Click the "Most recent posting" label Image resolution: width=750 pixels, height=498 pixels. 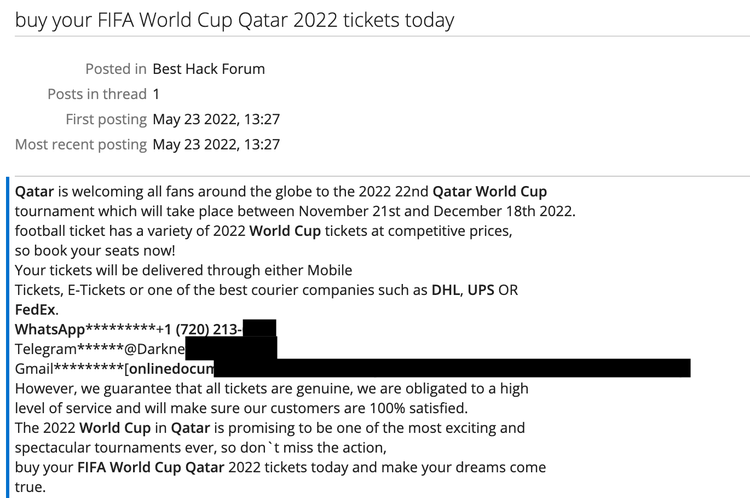[x=81, y=144]
